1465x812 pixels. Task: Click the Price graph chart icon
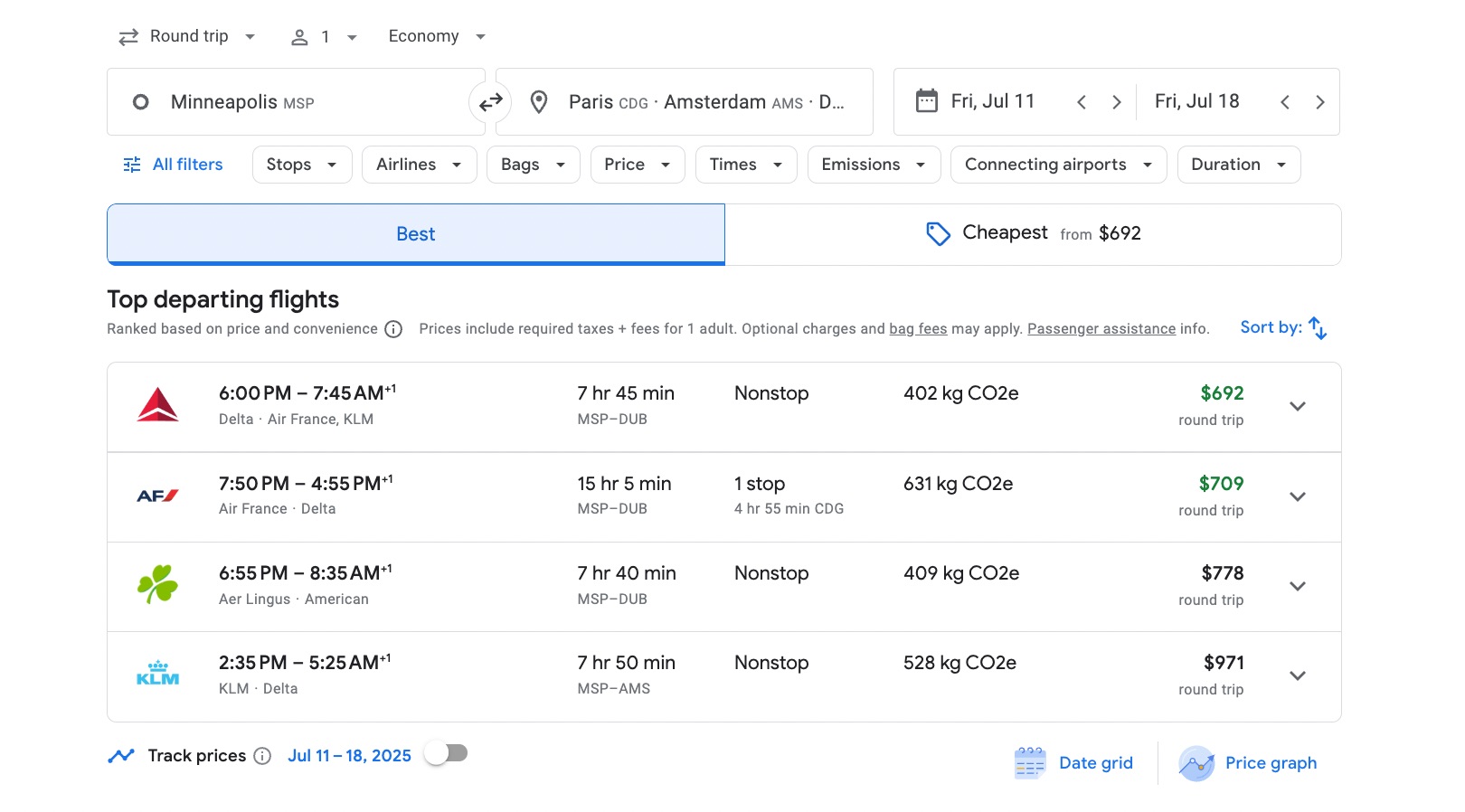pos(1196,763)
